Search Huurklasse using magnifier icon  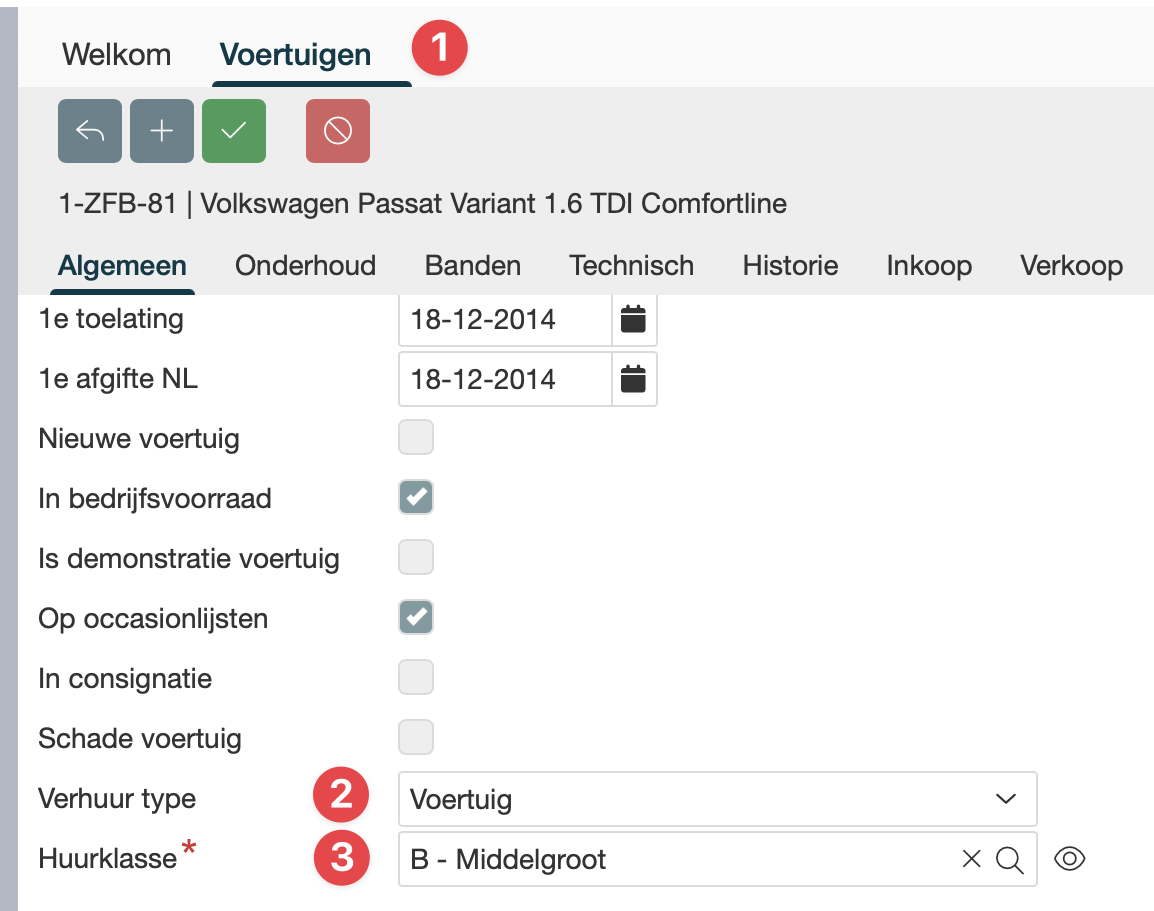click(x=1010, y=859)
